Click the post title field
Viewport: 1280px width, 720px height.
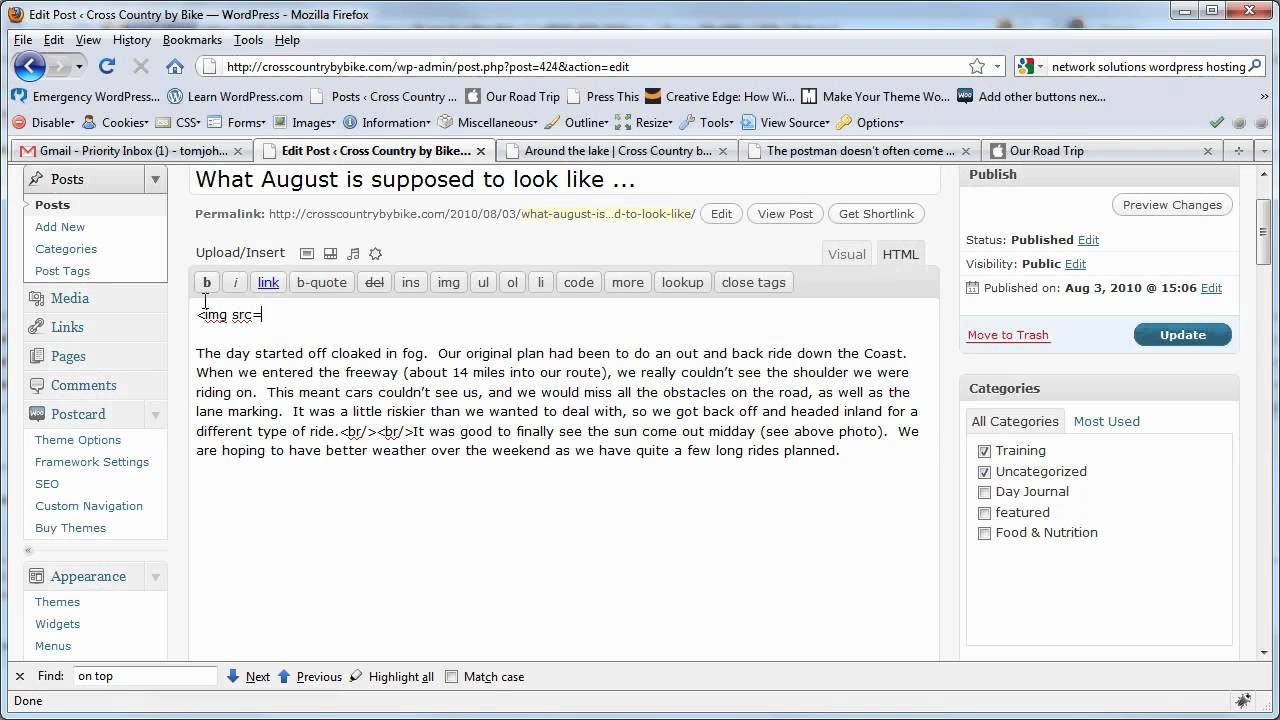point(565,181)
